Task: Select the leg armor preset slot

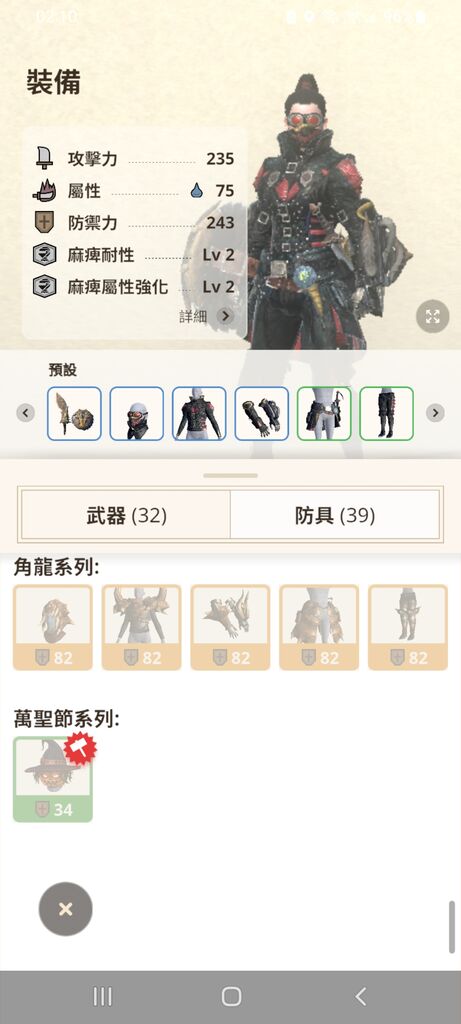Action: 387,413
